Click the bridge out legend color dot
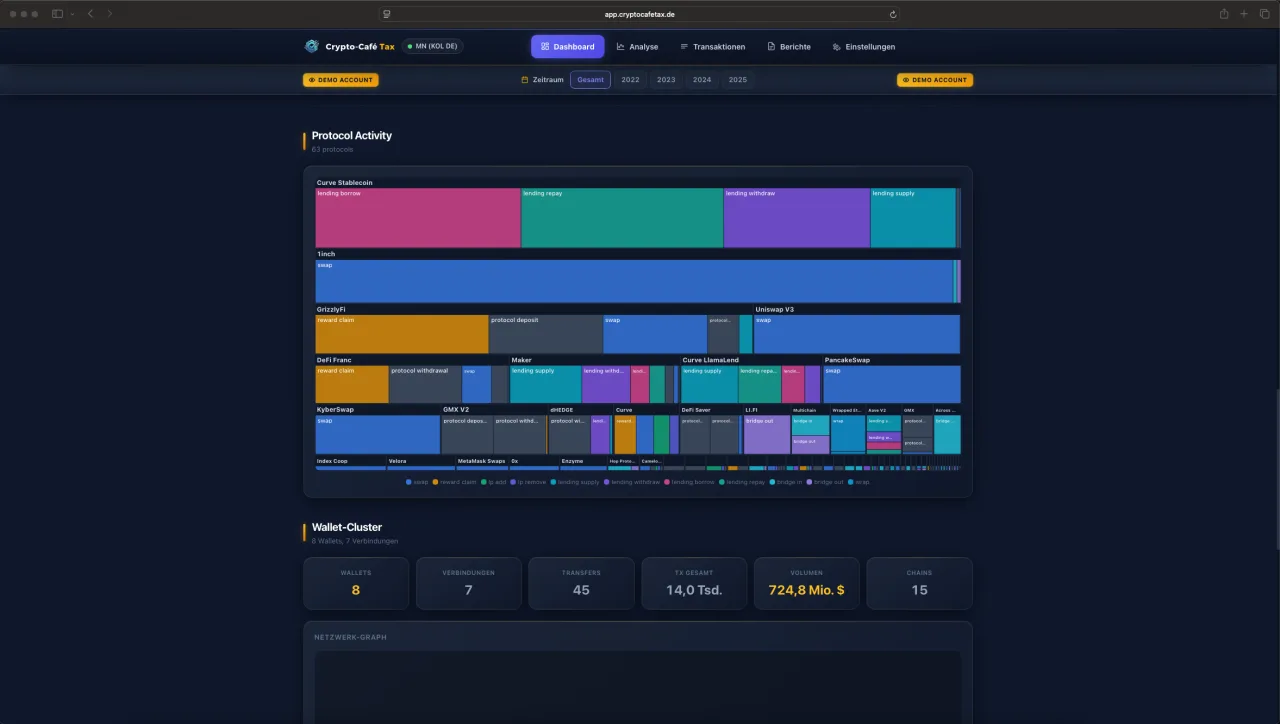This screenshot has width=1280, height=724. click(810, 482)
